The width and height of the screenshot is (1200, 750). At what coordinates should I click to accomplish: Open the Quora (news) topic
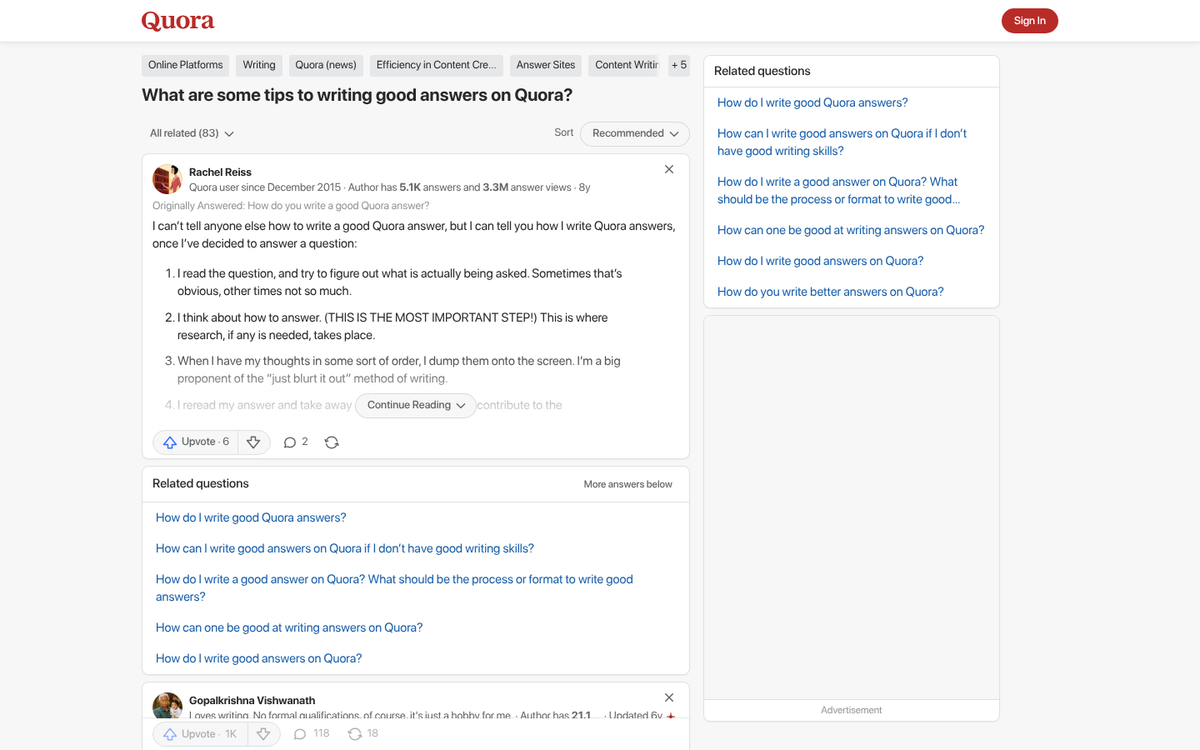tap(325, 64)
